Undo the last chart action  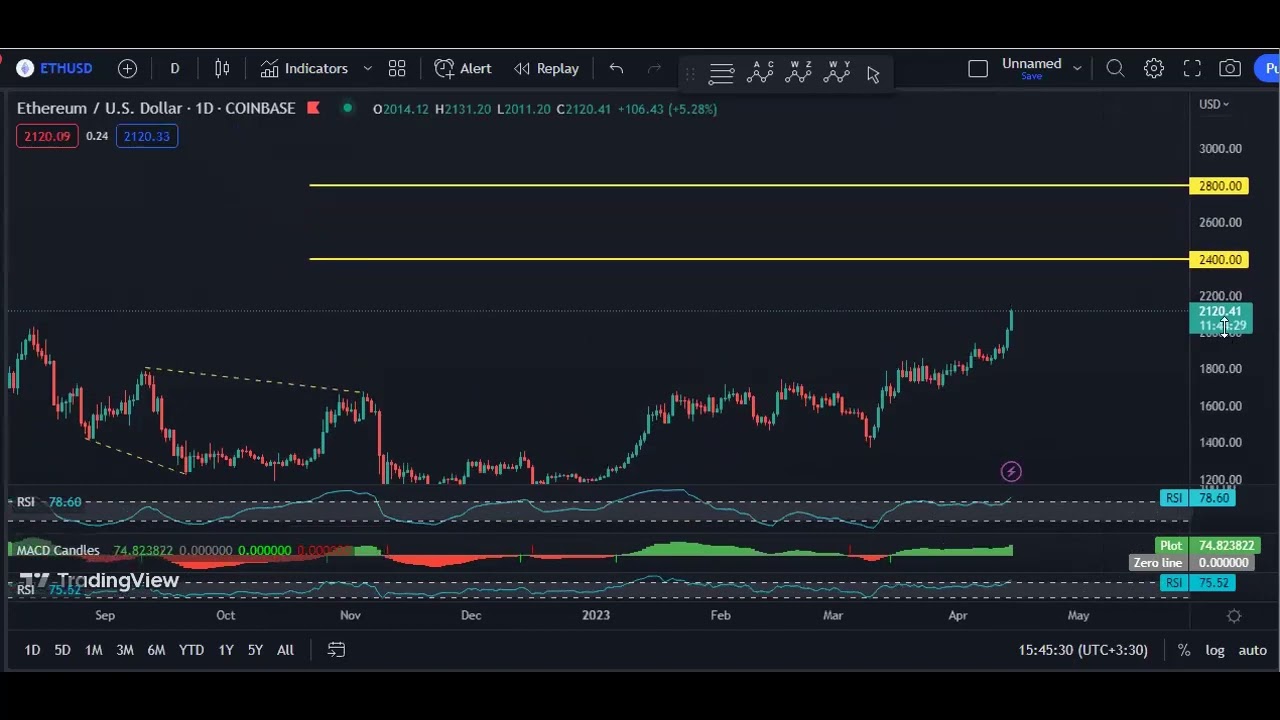pyautogui.click(x=616, y=68)
